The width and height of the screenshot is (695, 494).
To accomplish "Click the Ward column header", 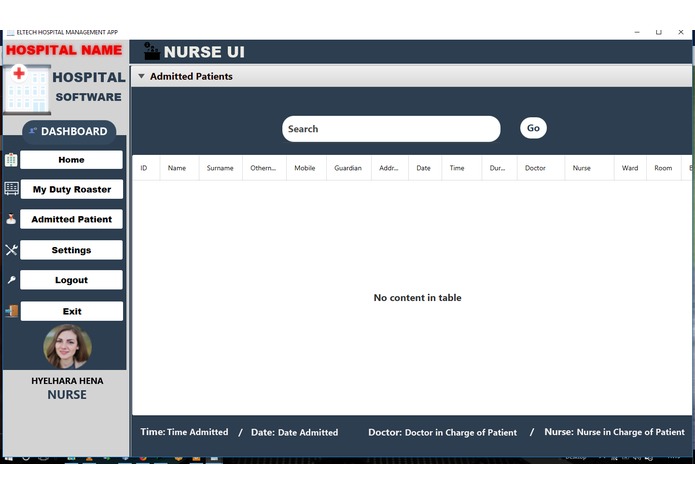I will point(630,168).
